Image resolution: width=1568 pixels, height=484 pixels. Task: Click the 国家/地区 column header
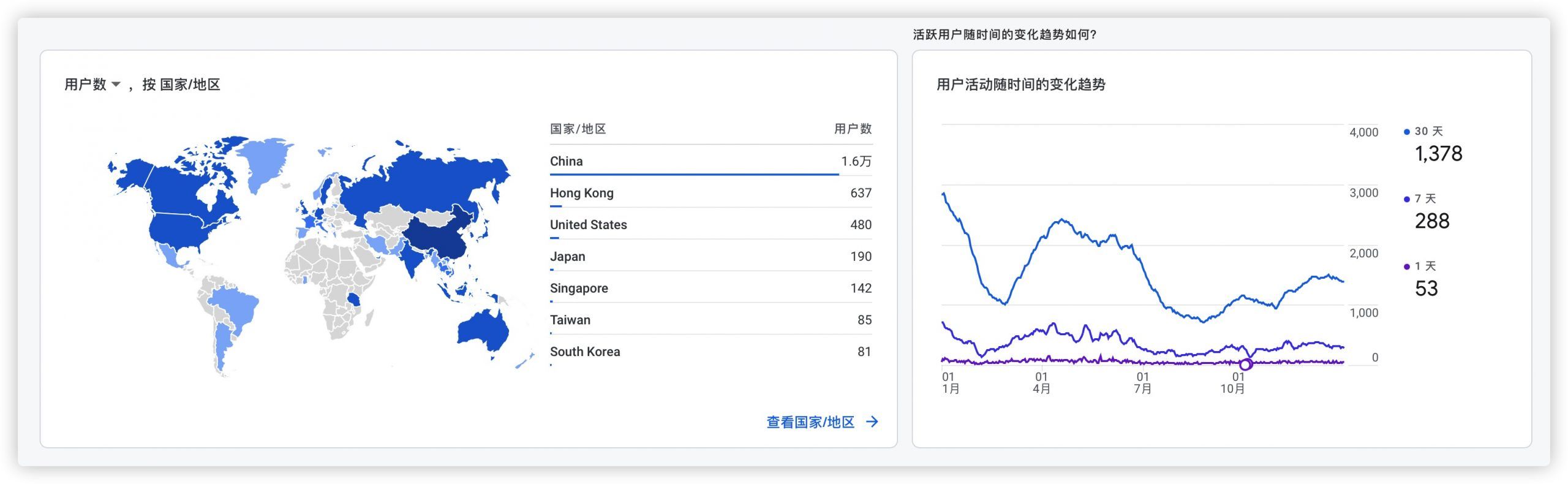click(578, 129)
